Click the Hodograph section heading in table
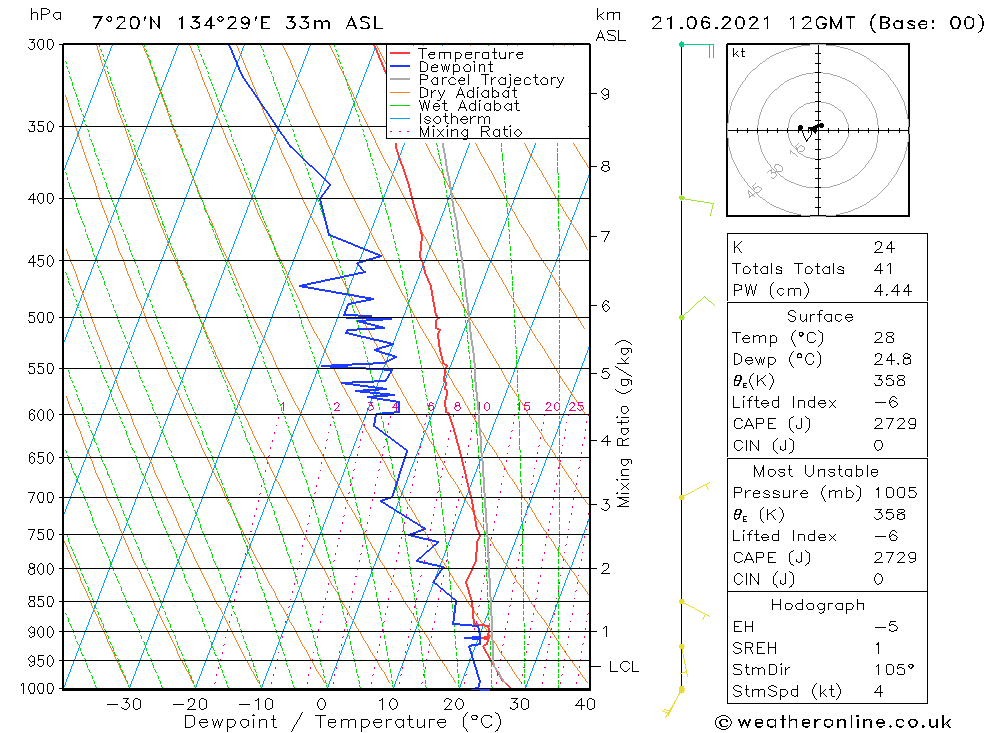This screenshot has width=1000, height=733. coord(818,605)
